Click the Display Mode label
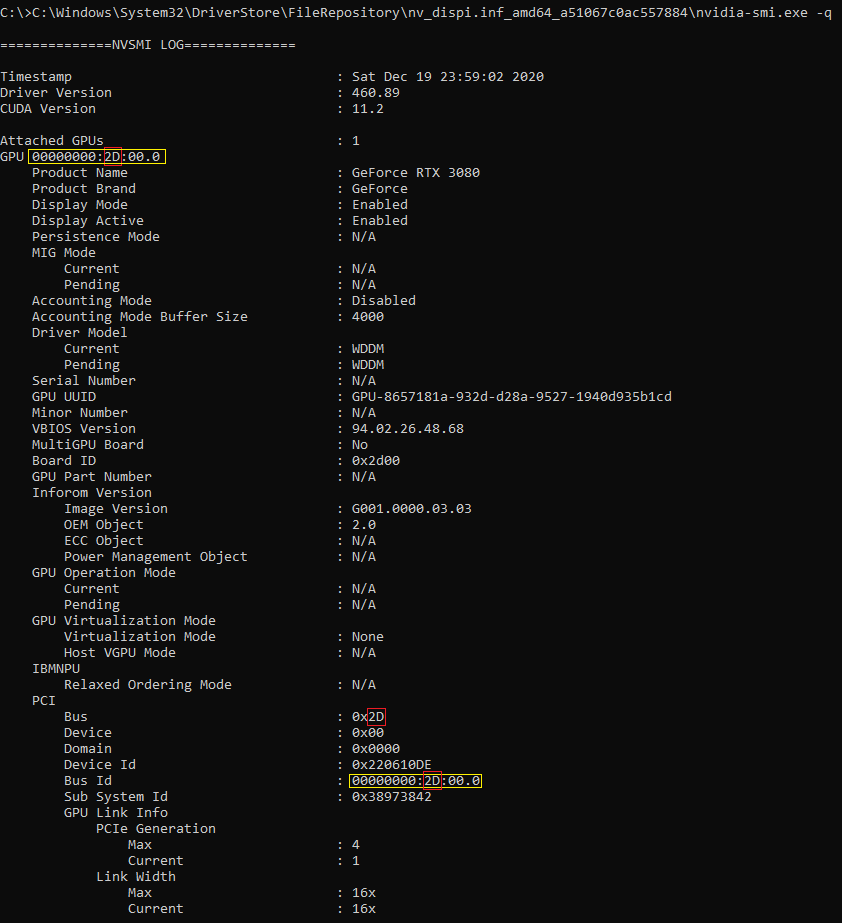The height and width of the screenshot is (923, 842). [79, 204]
